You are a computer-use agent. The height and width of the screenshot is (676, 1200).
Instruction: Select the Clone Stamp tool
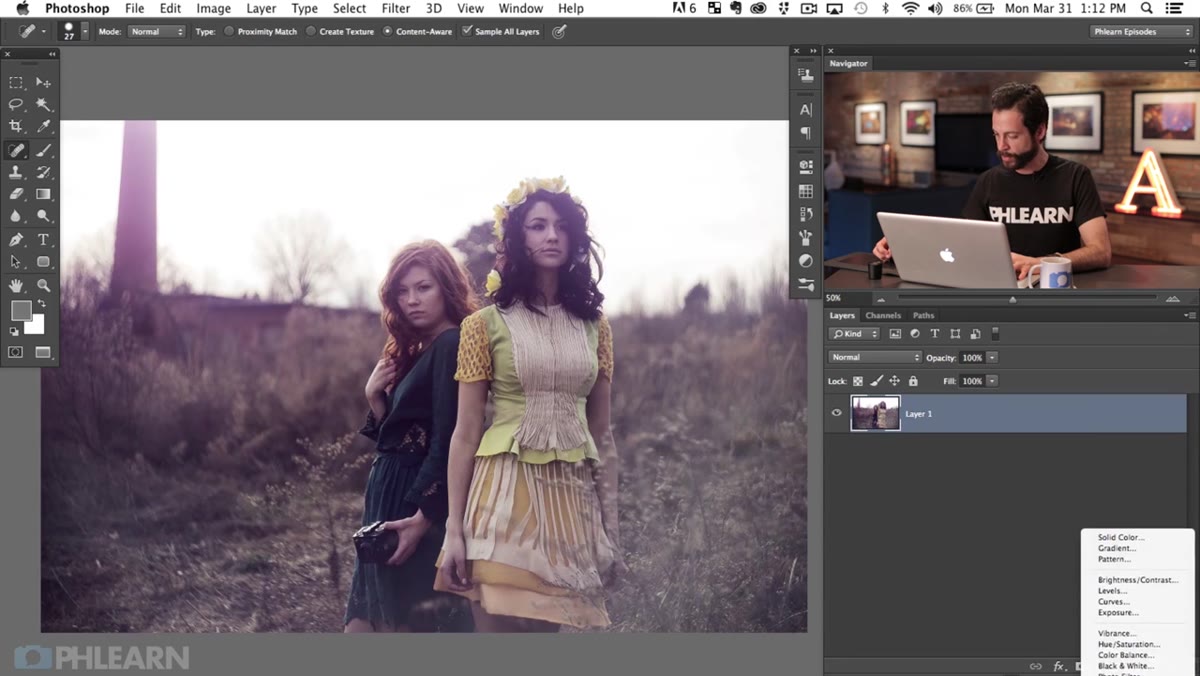16,172
